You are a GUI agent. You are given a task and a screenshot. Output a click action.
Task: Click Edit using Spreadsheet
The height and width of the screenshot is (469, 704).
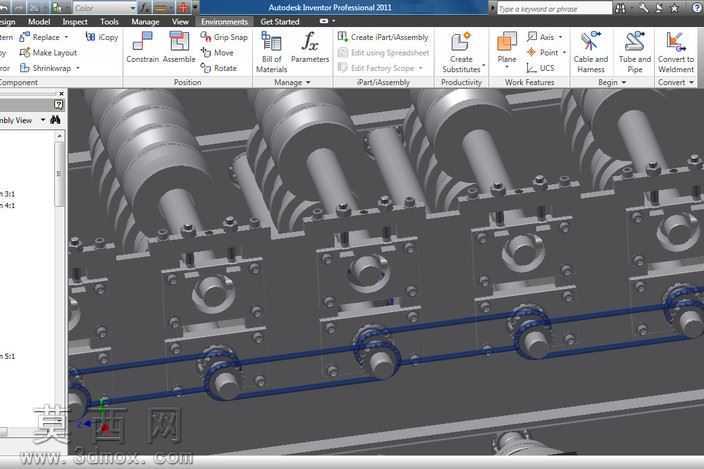pos(383,53)
